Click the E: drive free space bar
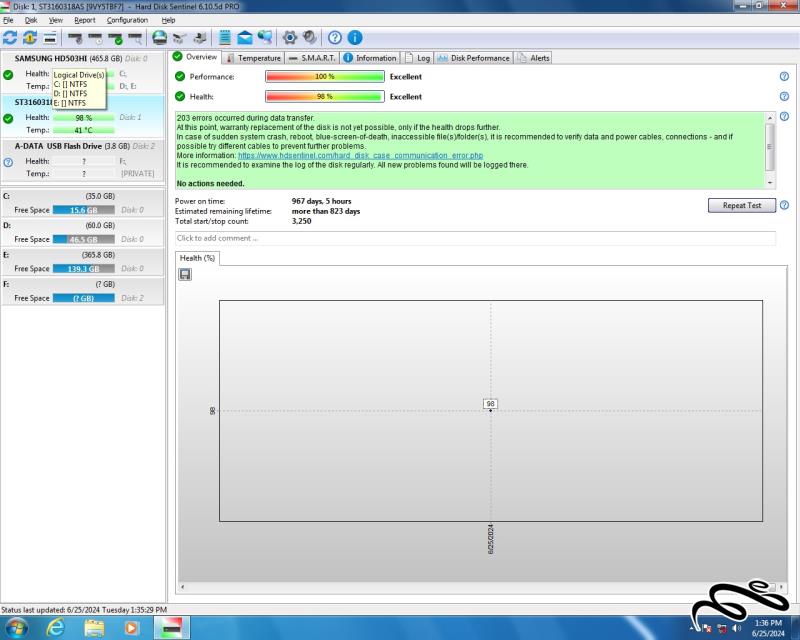This screenshot has height=640, width=800. (84, 268)
